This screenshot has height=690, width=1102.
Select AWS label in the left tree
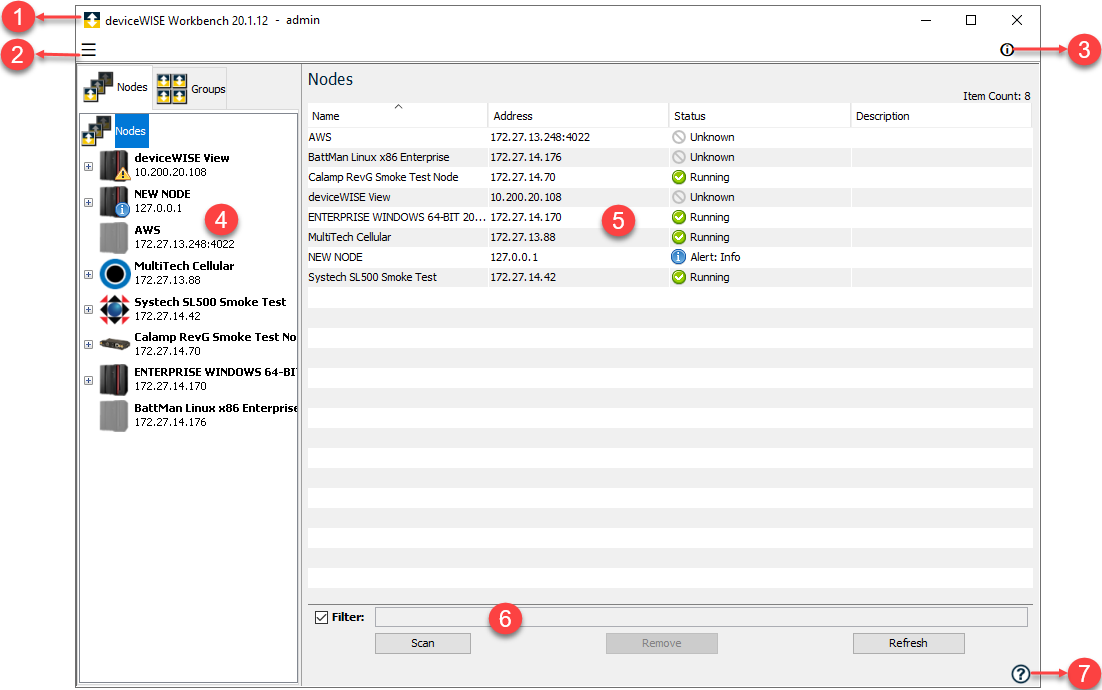pos(148,230)
